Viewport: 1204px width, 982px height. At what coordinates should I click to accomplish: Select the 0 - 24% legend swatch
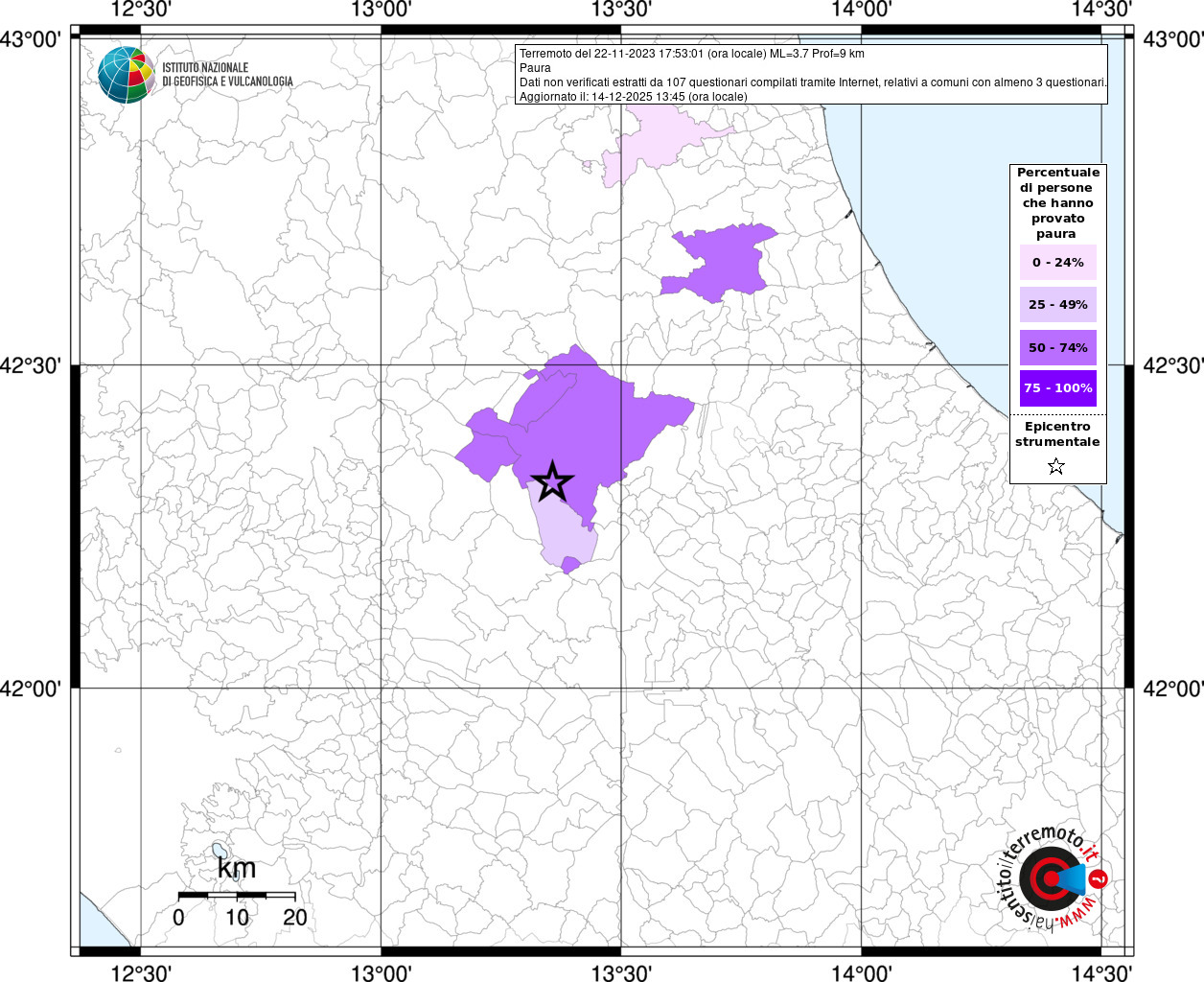[x=1058, y=262]
